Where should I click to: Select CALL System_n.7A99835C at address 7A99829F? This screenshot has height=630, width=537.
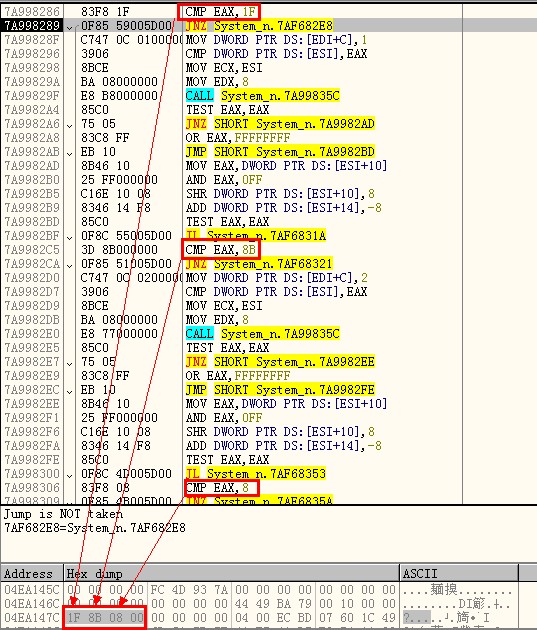(x=262, y=96)
